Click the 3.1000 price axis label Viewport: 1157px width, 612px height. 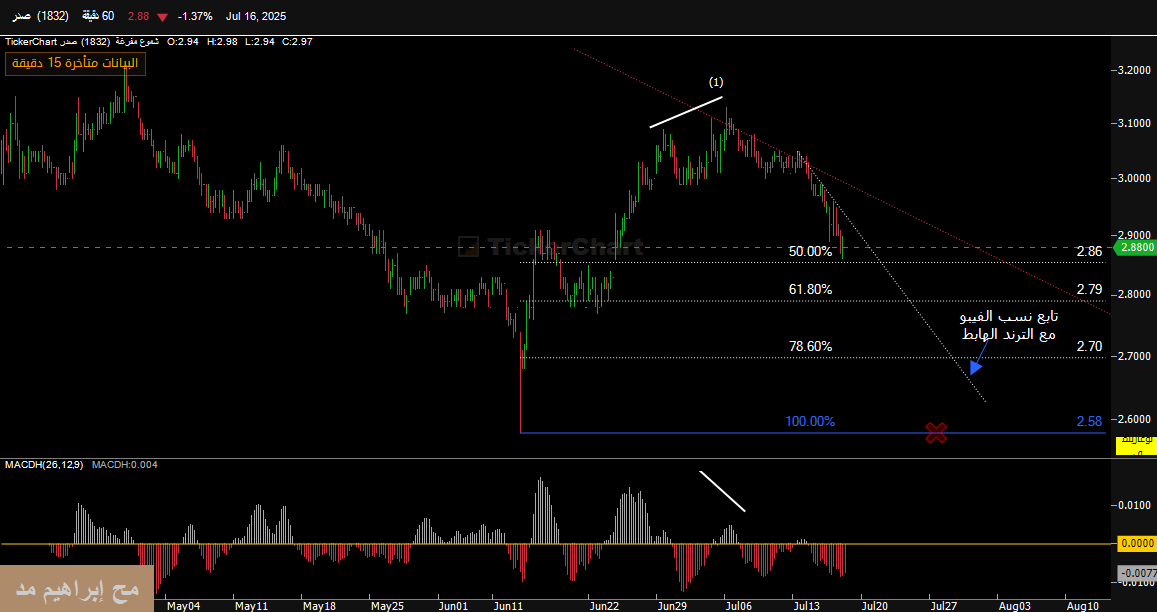[x=1135, y=123]
